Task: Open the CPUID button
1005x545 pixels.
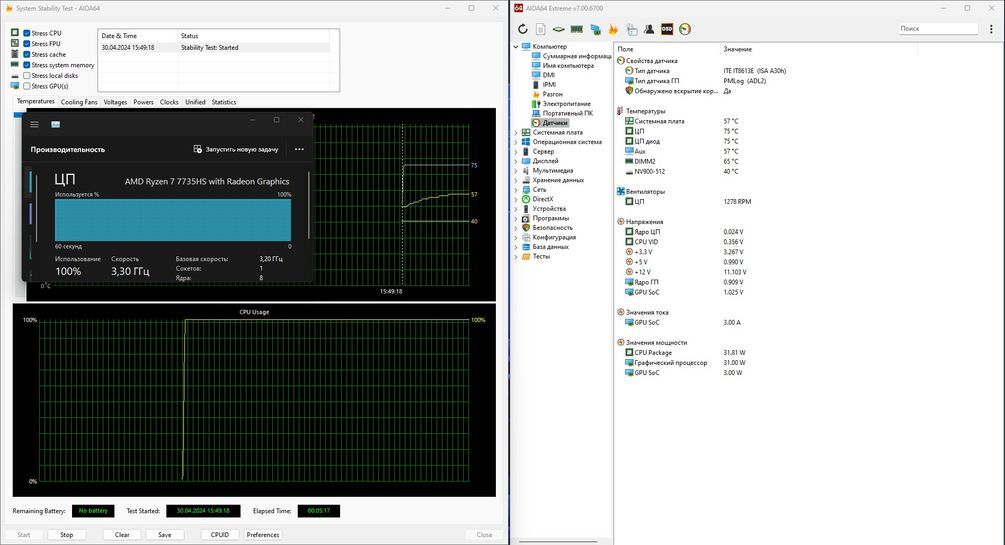Action: 220,534
